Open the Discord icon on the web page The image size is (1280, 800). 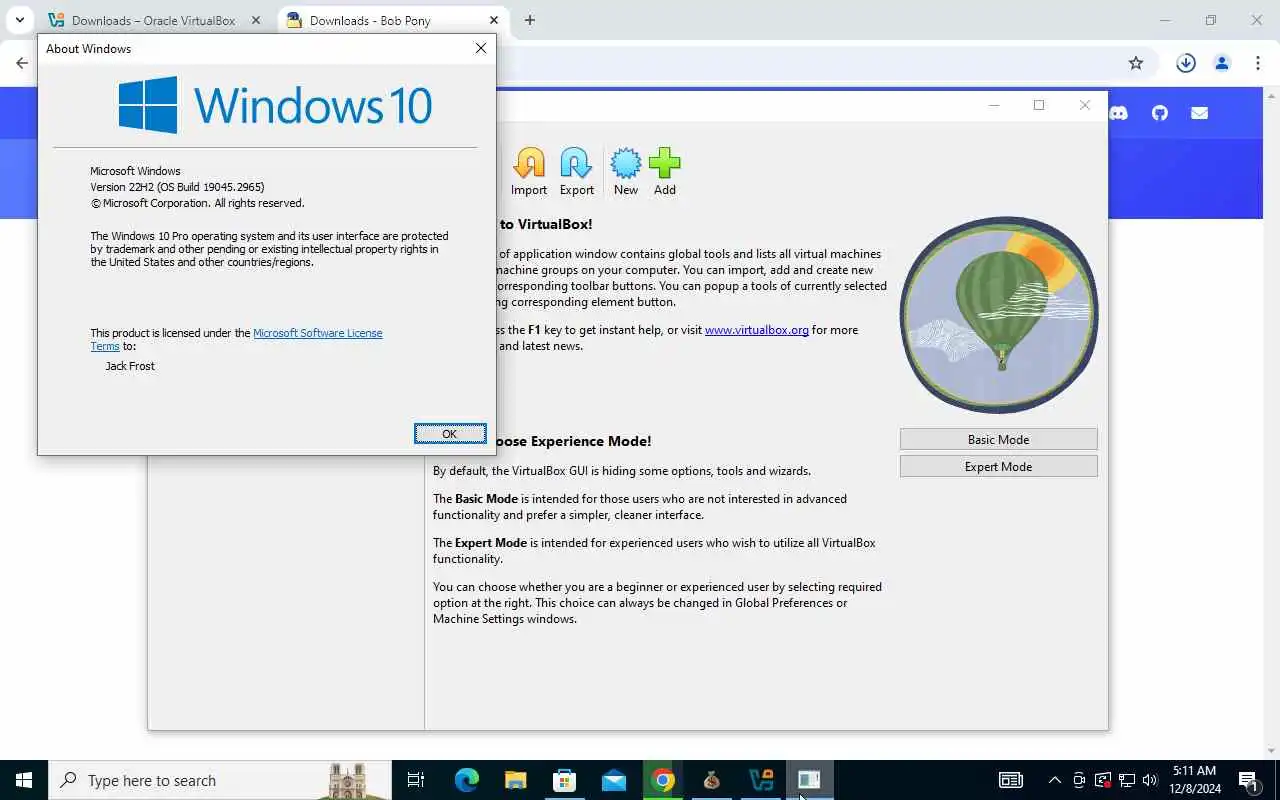[x=1119, y=113]
